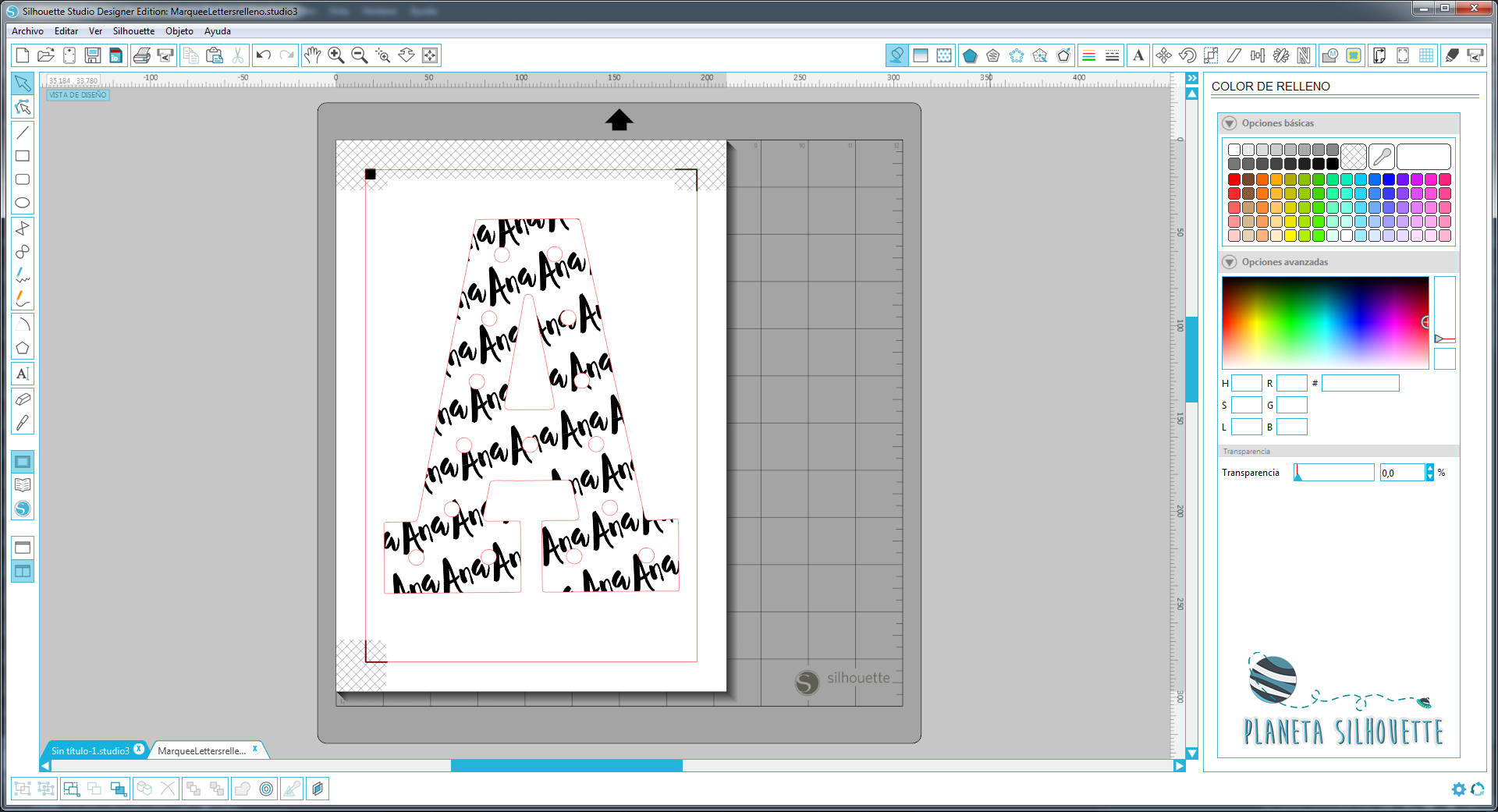
Task: Save the file with the floppy disk icon
Action: [93, 55]
